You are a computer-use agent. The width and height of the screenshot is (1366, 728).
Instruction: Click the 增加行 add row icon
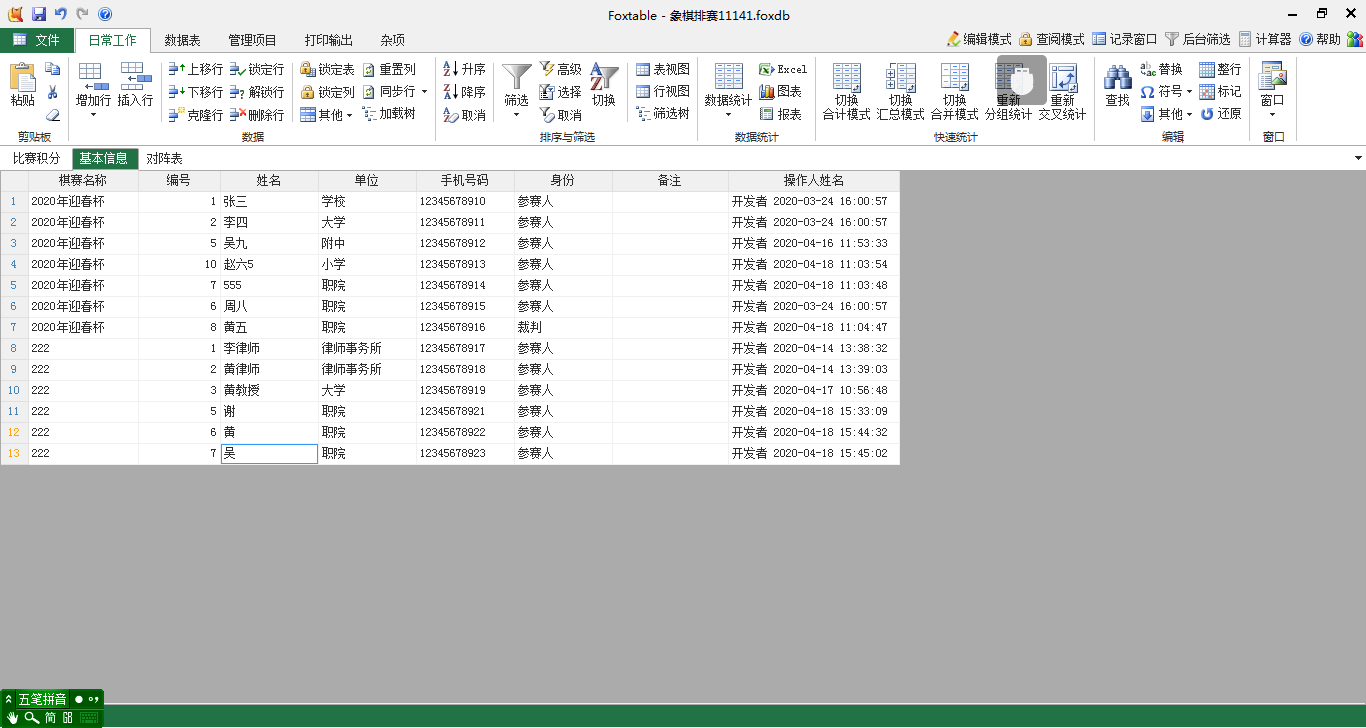tap(93, 78)
